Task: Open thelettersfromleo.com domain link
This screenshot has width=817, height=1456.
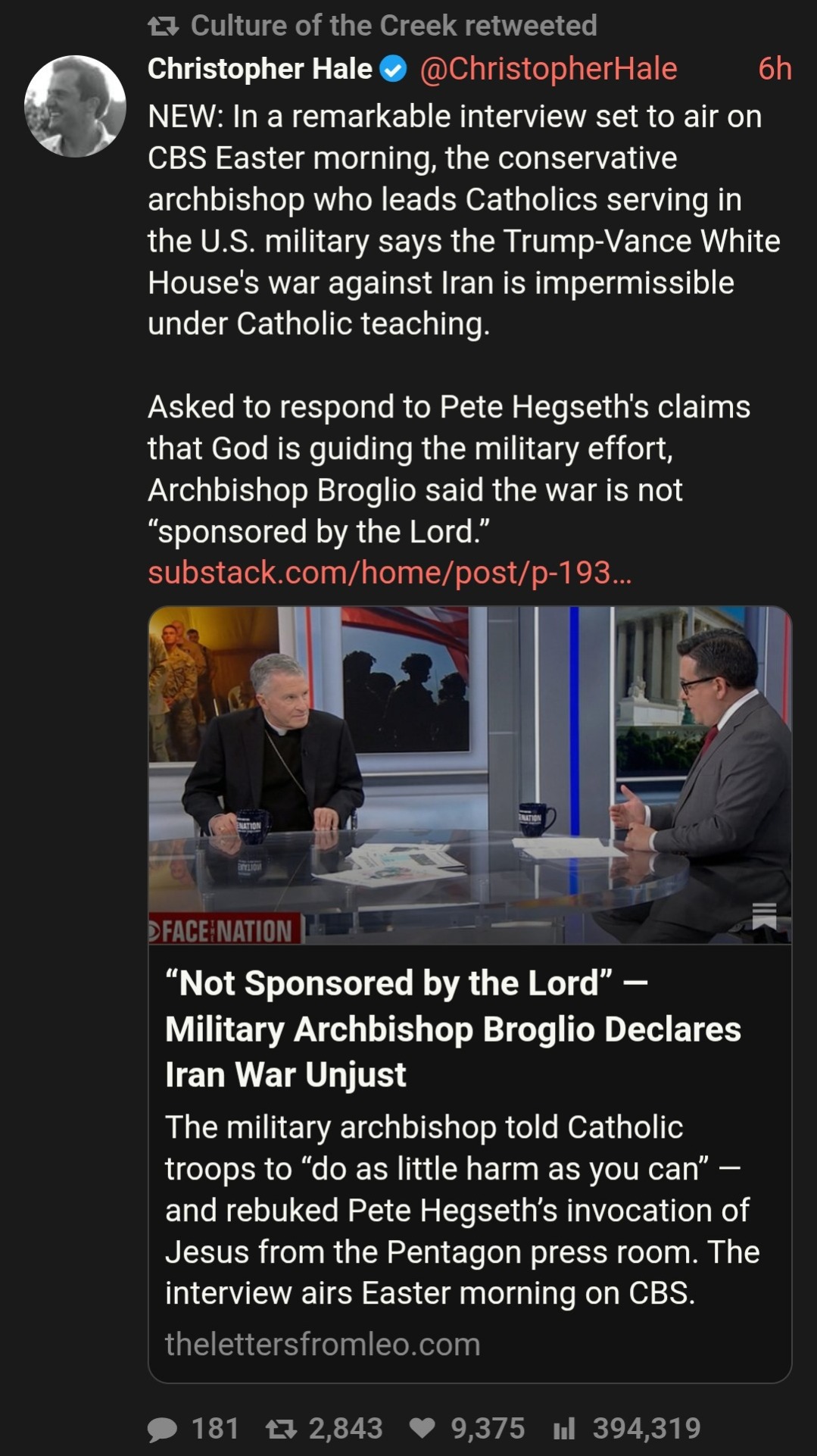Action: pyautogui.click(x=323, y=1345)
